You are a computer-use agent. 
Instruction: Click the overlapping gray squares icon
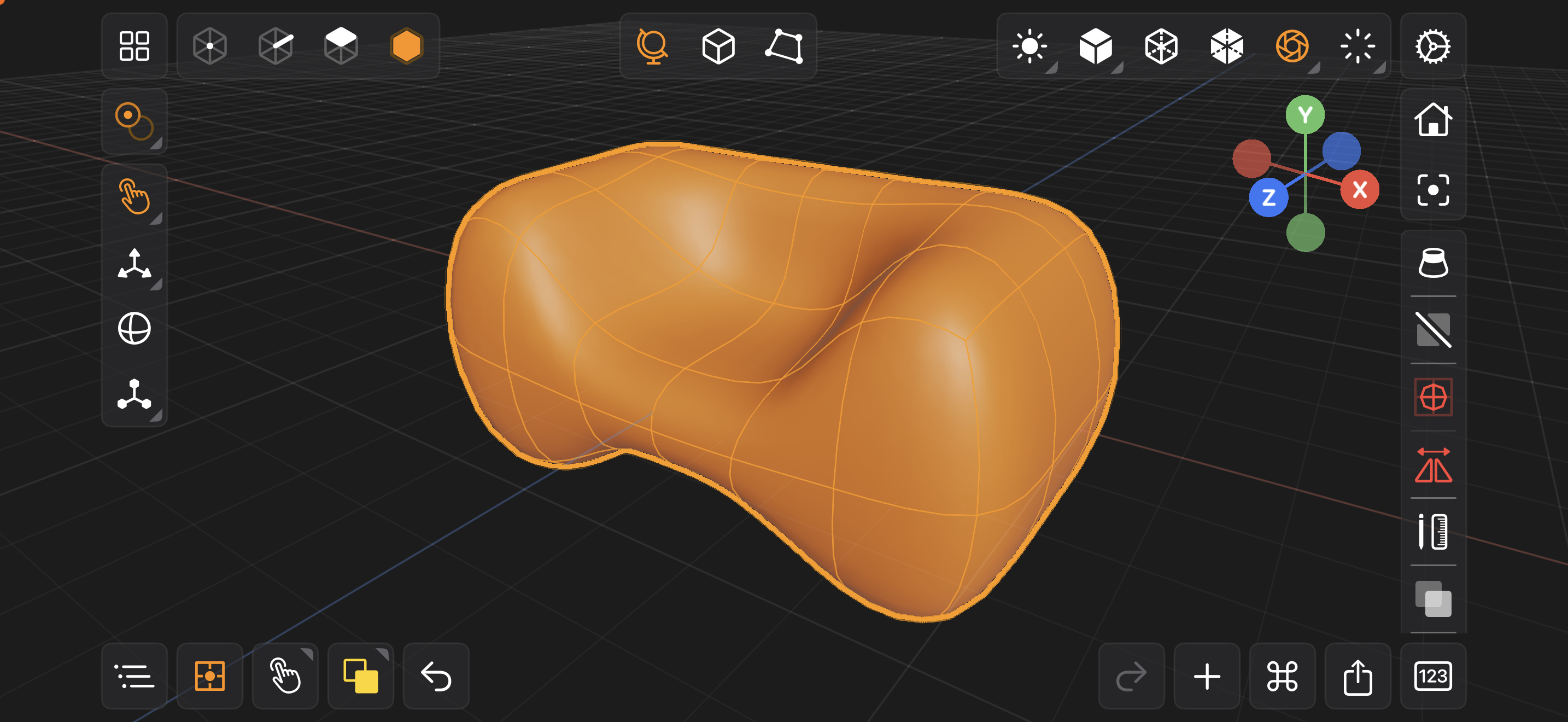tap(1433, 599)
